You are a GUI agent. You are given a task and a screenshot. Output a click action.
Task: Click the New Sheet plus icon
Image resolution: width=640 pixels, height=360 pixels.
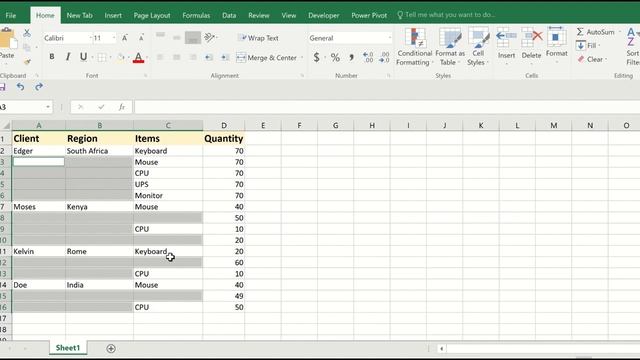[111, 348]
